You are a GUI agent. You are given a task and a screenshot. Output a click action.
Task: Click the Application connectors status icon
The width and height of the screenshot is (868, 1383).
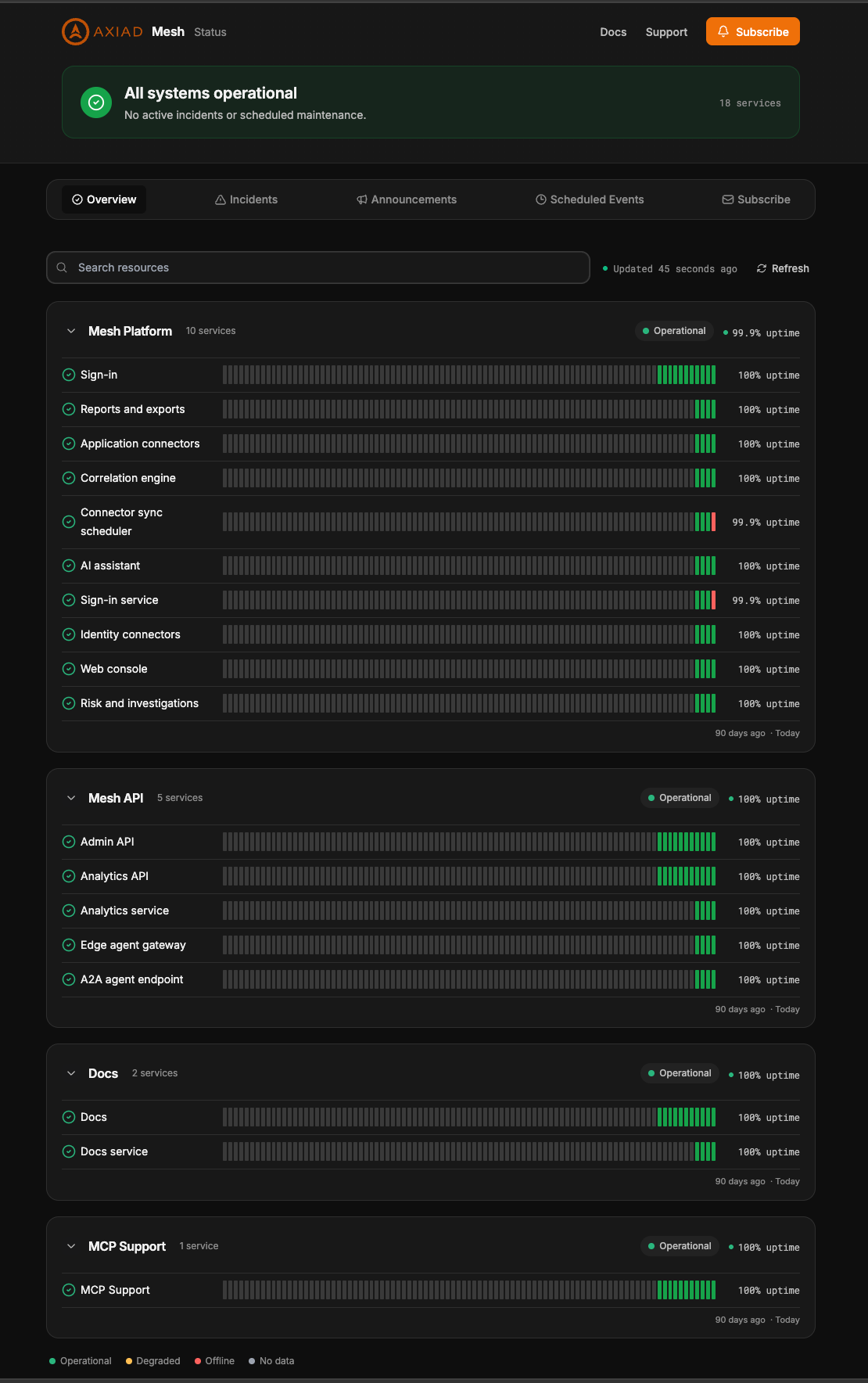(x=69, y=444)
